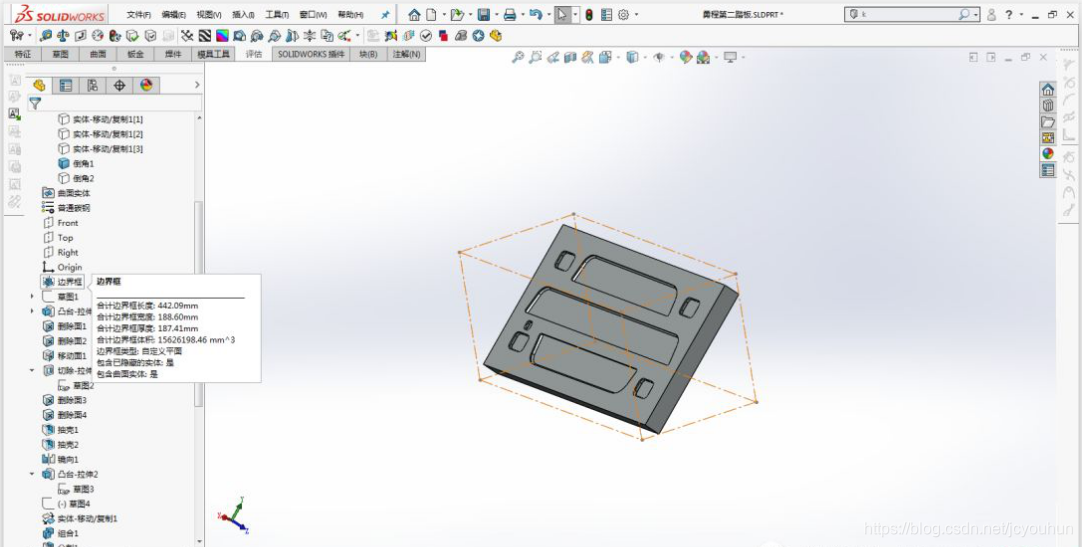The image size is (1082, 547).
Task: Click the Zebra Stripes icon
Action: click(205, 35)
